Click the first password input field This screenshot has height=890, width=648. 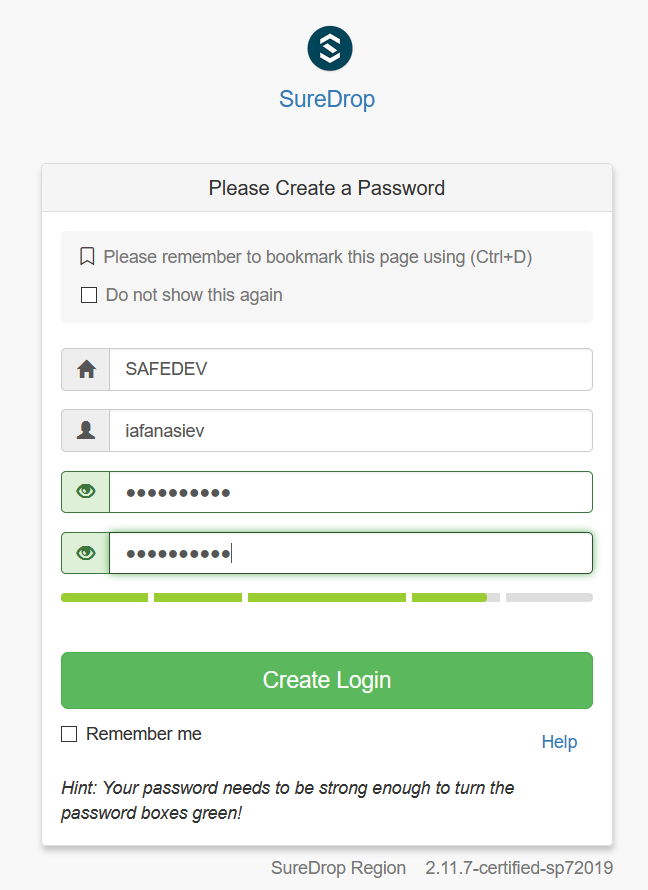tap(350, 492)
